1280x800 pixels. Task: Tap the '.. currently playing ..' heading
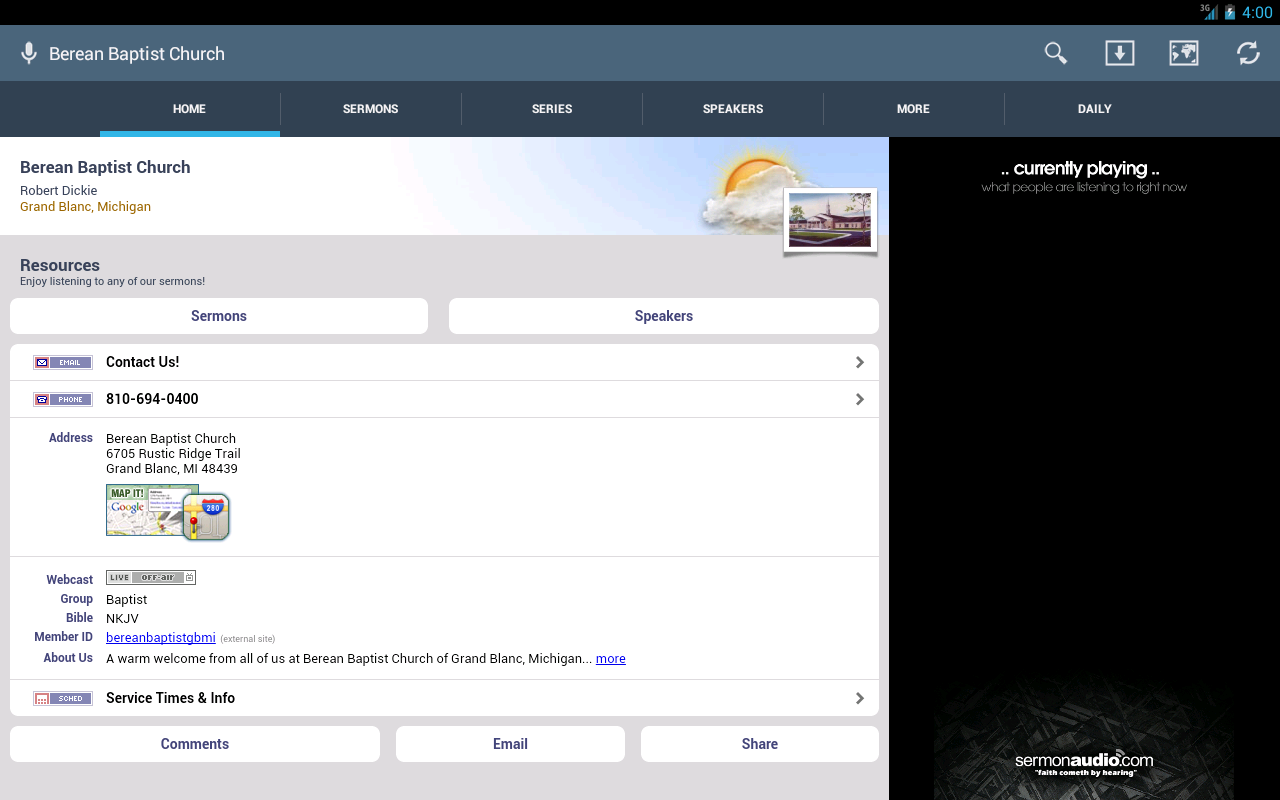[1080, 169]
